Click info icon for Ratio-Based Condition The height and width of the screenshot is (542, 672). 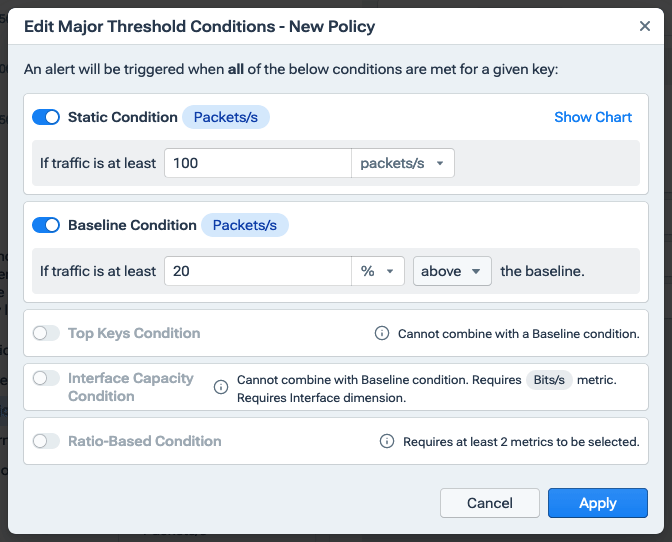(x=387, y=441)
